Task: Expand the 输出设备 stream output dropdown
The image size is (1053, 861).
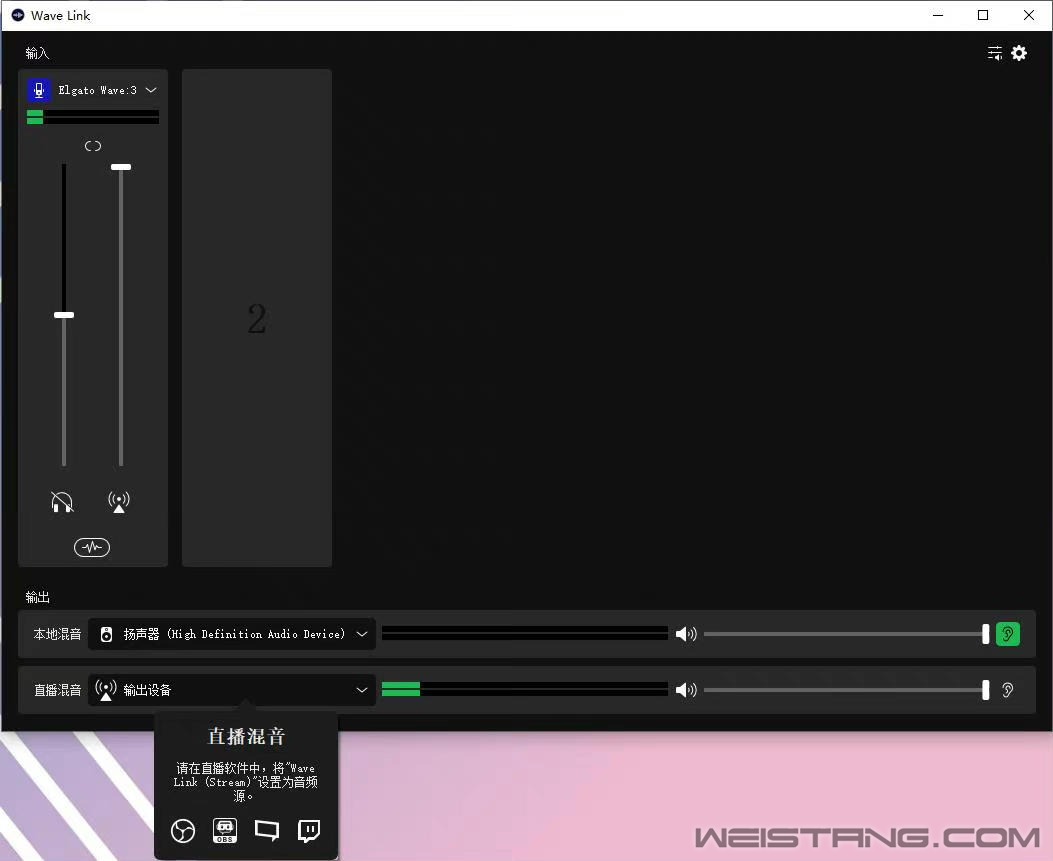Action: [362, 690]
